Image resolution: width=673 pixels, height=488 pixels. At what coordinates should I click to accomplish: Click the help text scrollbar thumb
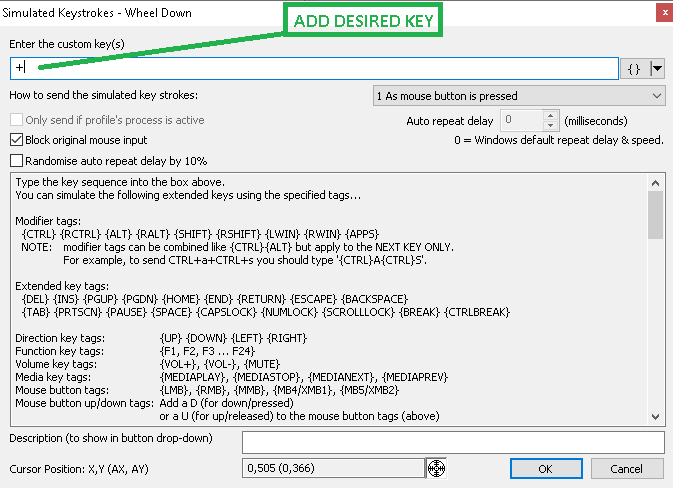point(655,215)
